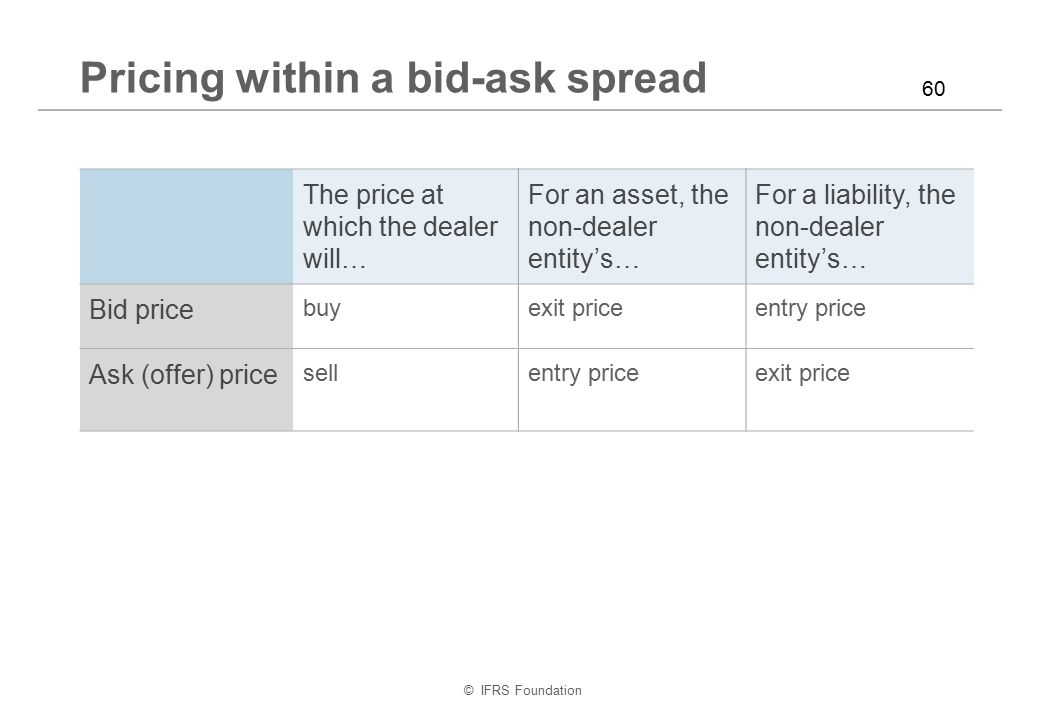Click 'exit price' in the Ask price row
The height and width of the screenshot is (720, 1040).
coord(802,373)
